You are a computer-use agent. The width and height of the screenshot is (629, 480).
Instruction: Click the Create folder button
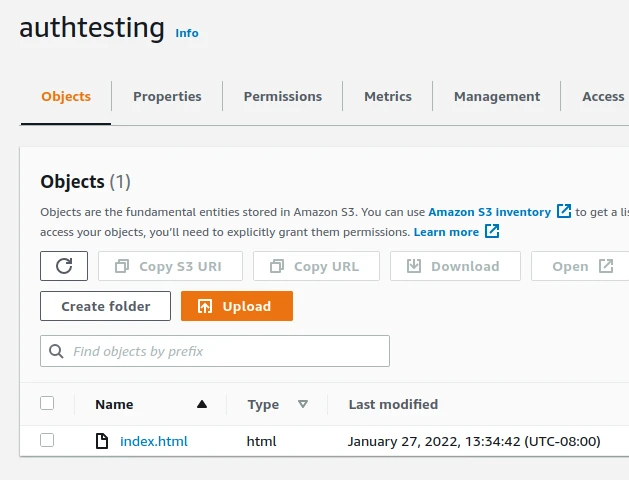[106, 306]
